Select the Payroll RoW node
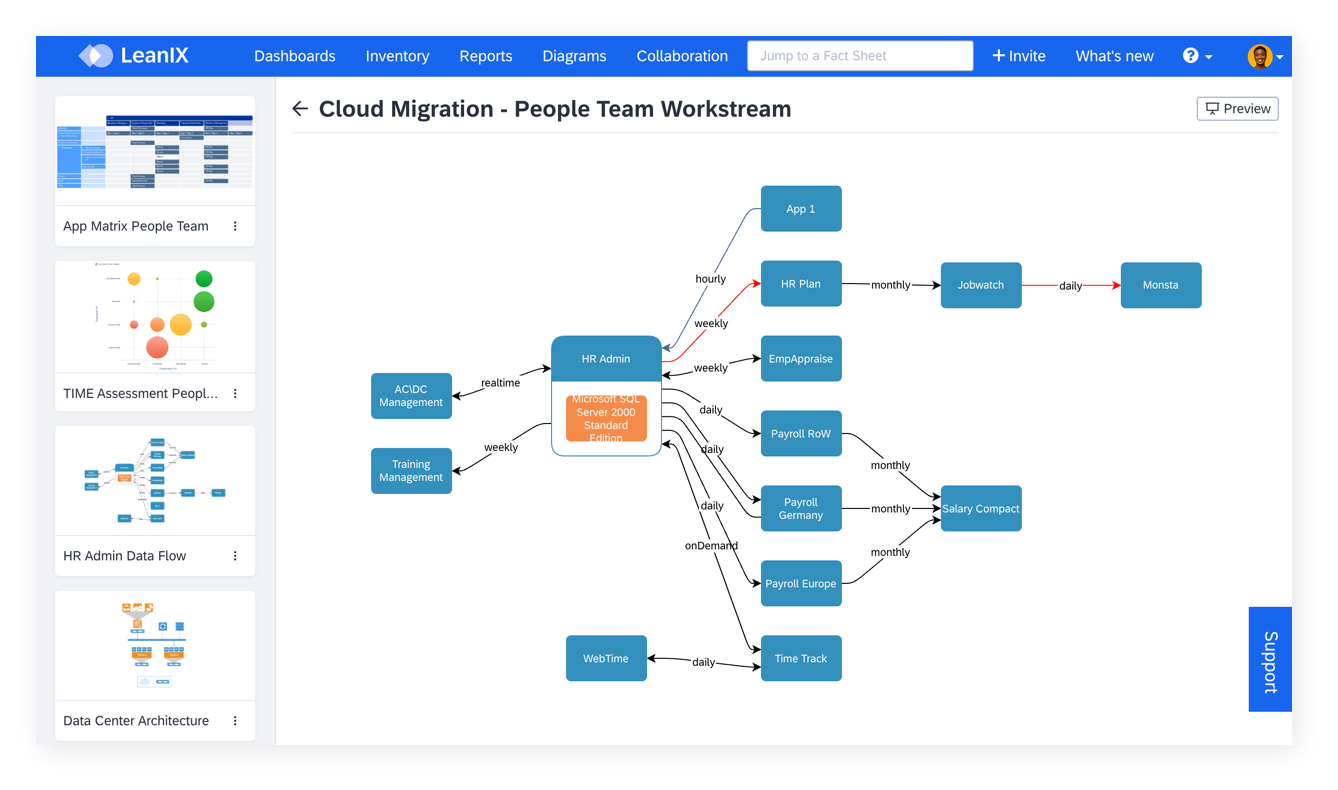Screen dimensions: 1338x790 pos(801,434)
